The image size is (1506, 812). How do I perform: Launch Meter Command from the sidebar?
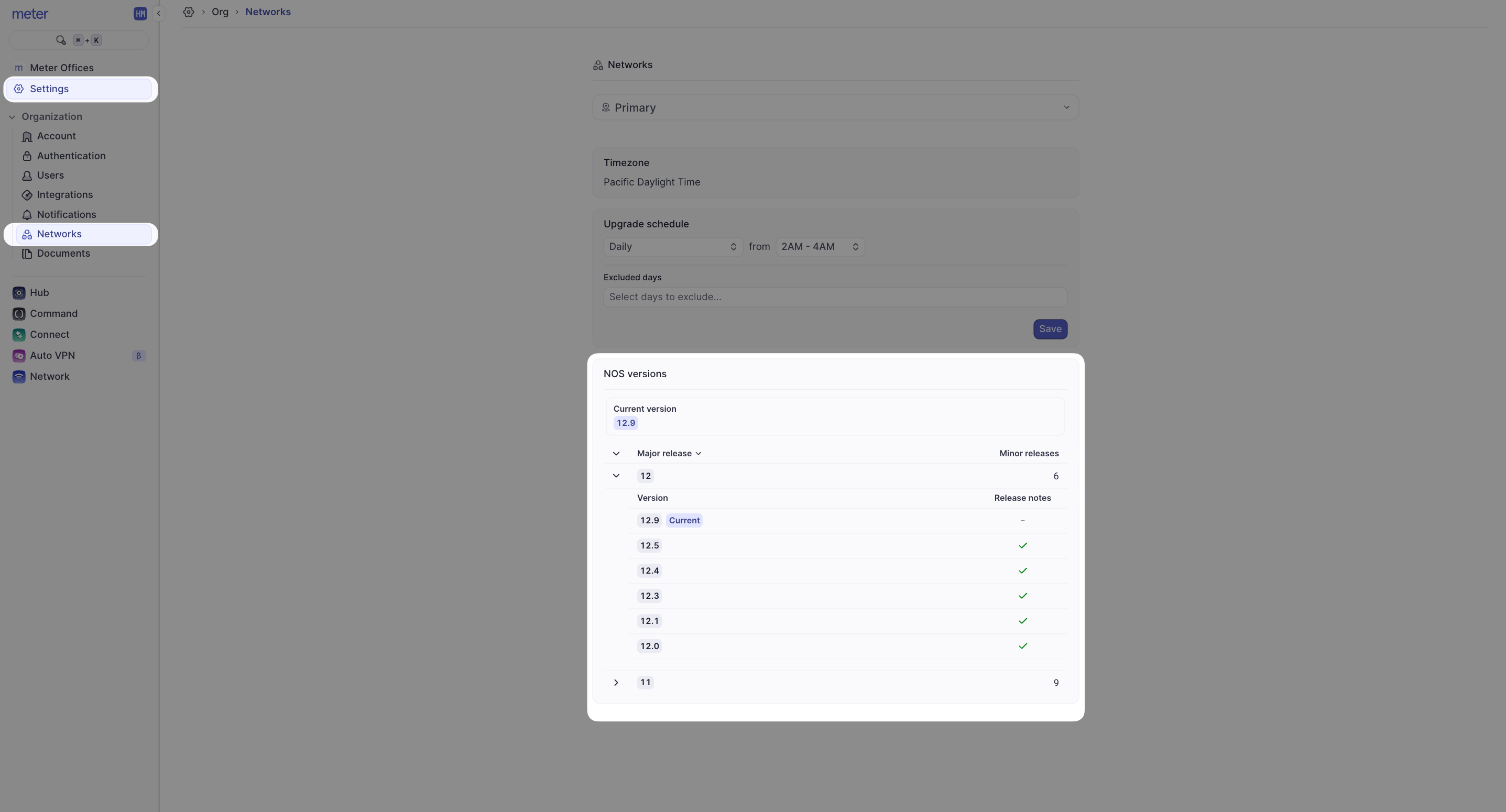(52, 313)
